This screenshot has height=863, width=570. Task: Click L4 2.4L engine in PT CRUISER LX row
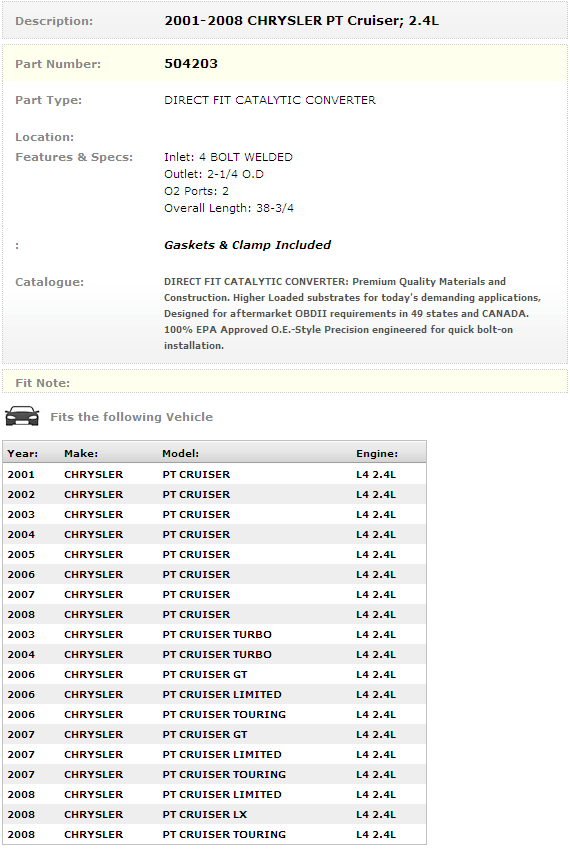(376, 815)
